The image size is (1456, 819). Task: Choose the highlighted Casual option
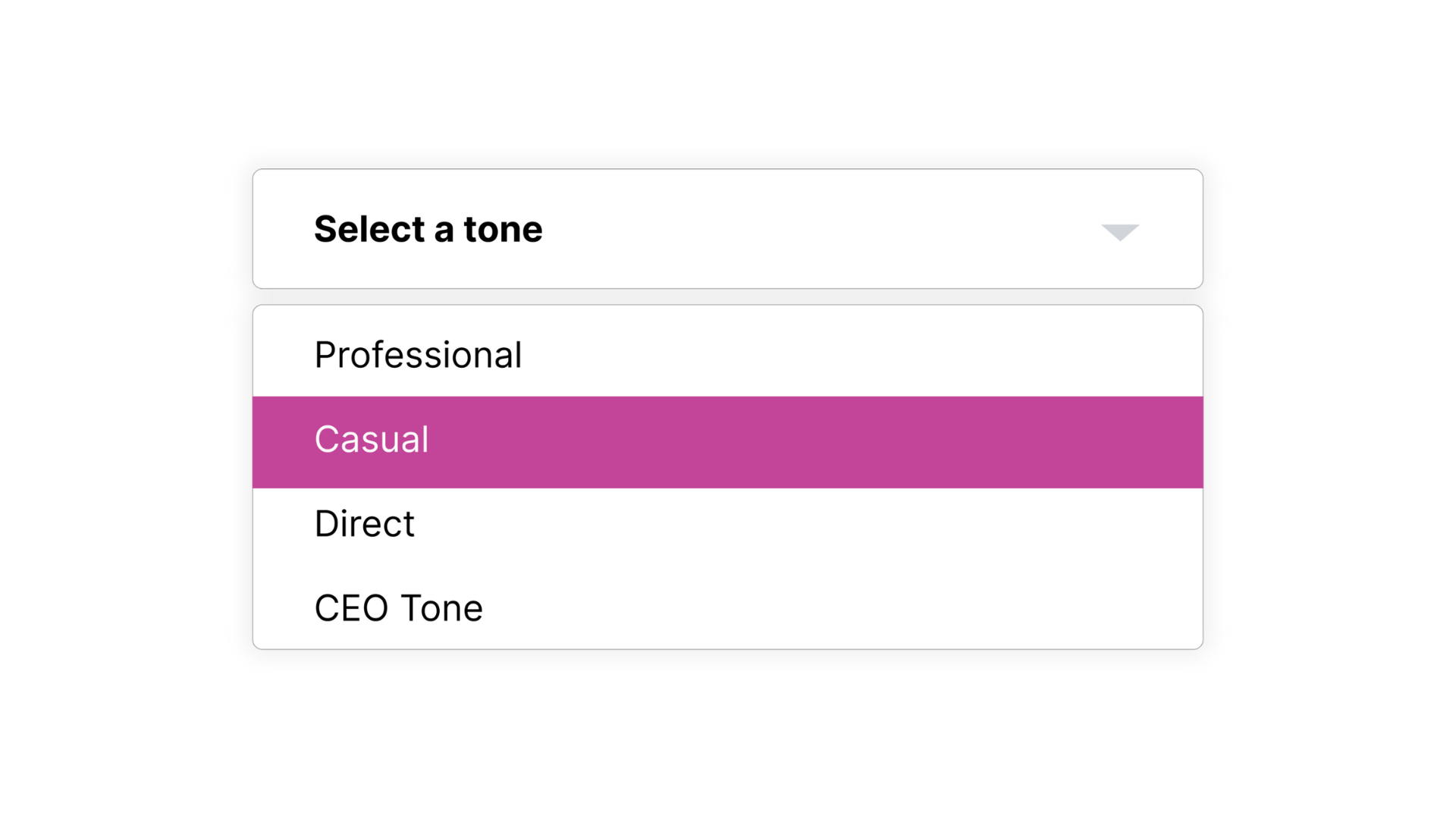[372, 440]
